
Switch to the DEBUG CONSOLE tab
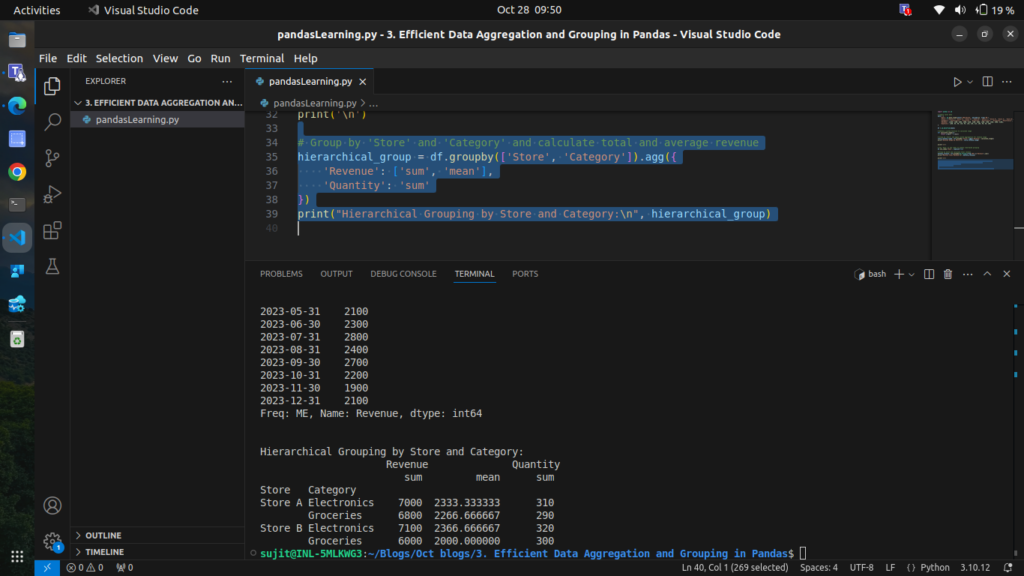click(x=403, y=274)
